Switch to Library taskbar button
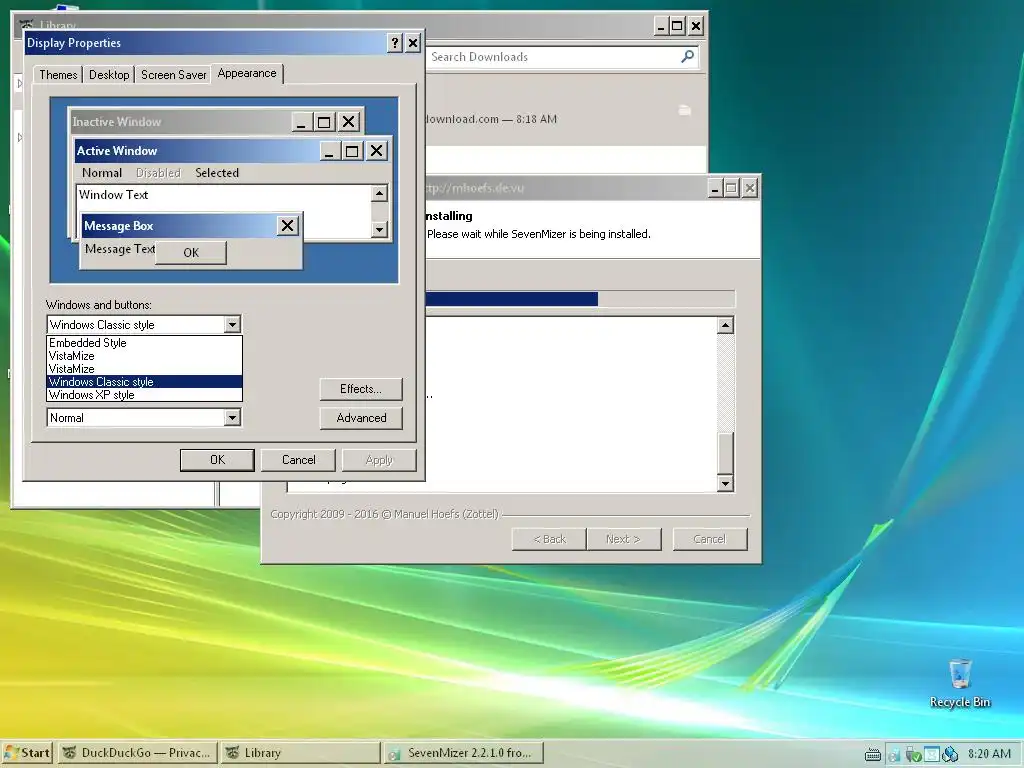Viewport: 1024px width, 768px height. 300,753
